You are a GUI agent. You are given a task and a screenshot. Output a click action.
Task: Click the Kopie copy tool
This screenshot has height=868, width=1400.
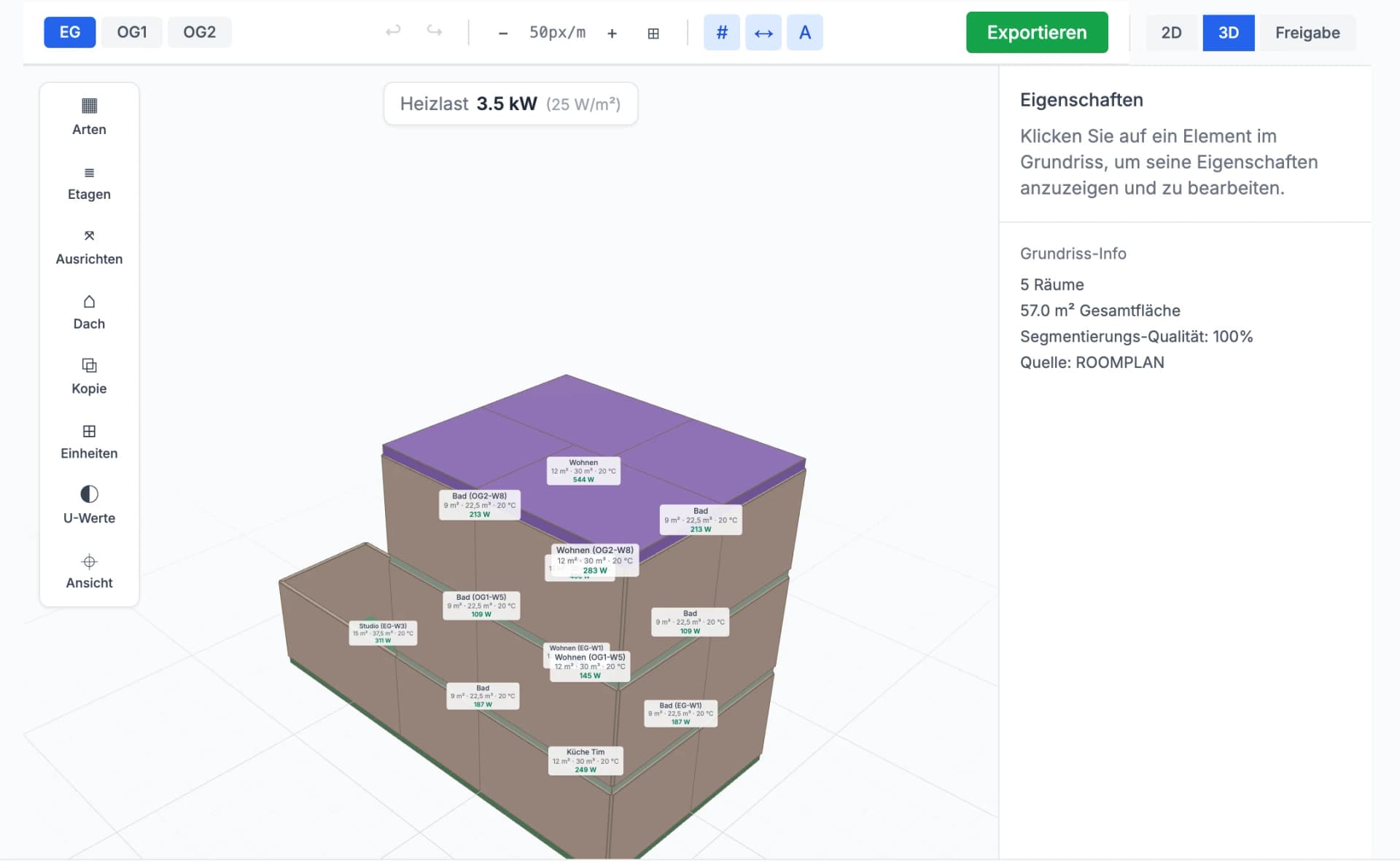[89, 377]
